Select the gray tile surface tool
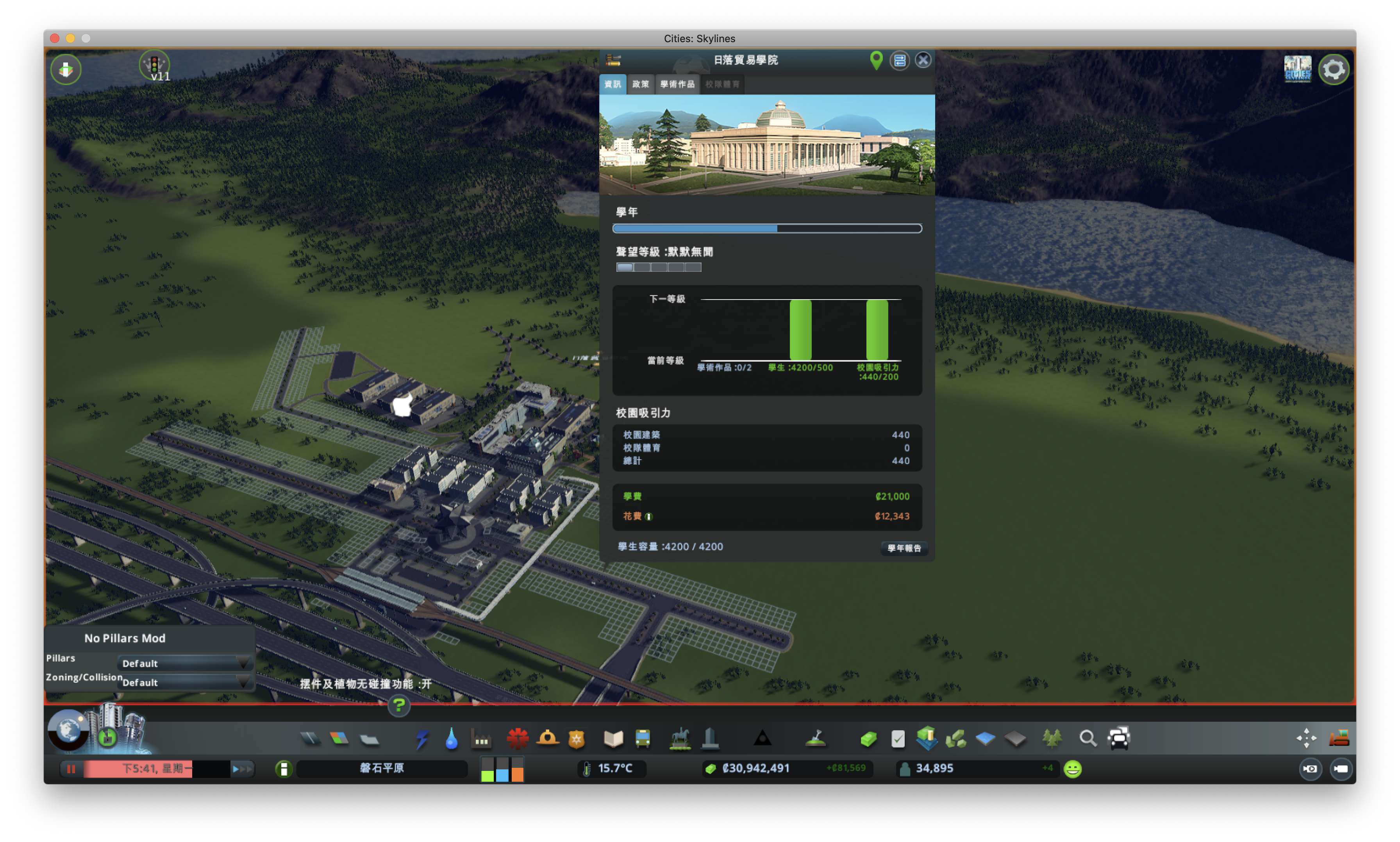Image resolution: width=1400 pixels, height=842 pixels. pyautogui.click(x=1015, y=739)
